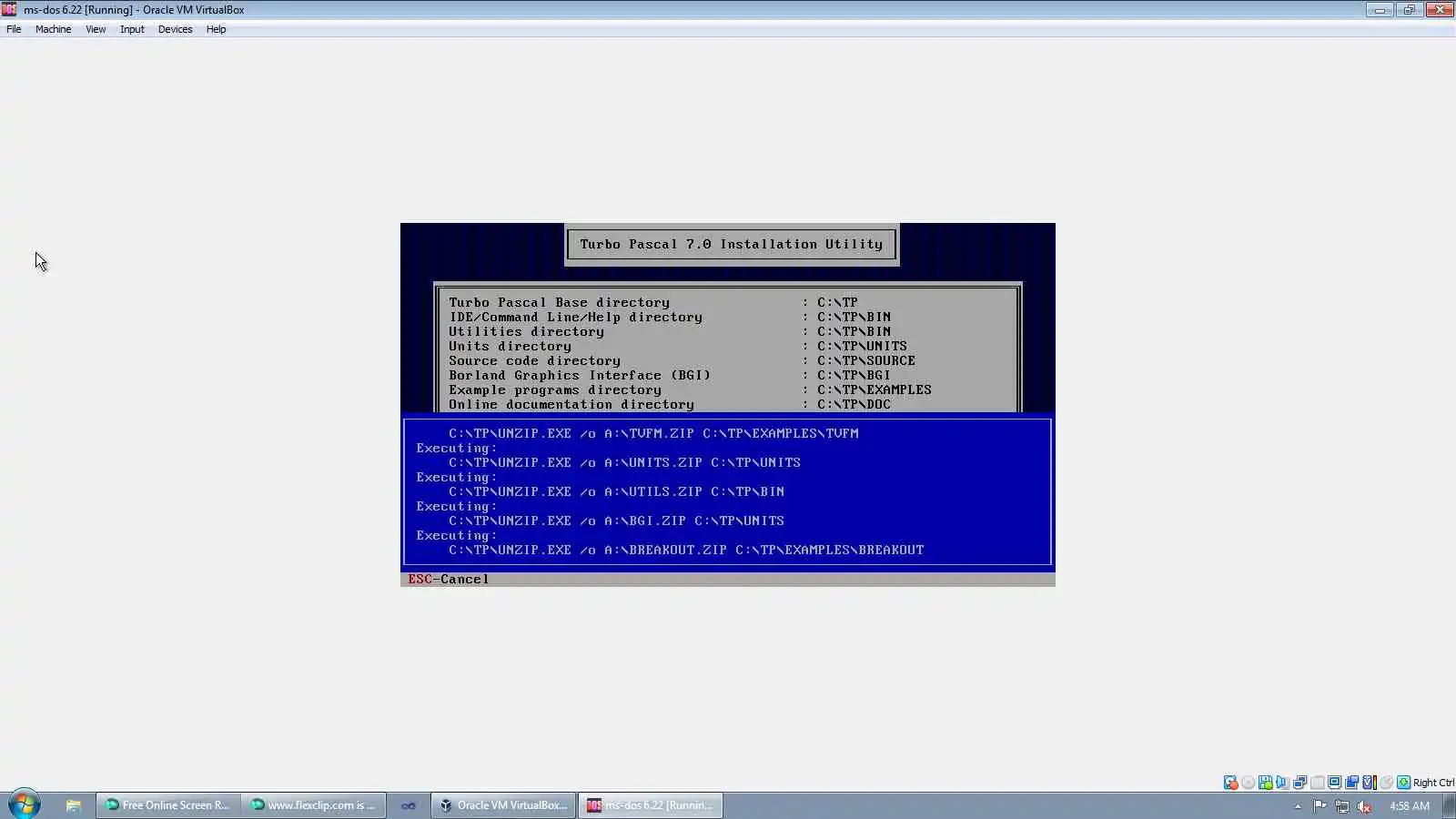Click the optical drive indicator icon
Viewport: 1456px width, 819px height.
point(1248,783)
